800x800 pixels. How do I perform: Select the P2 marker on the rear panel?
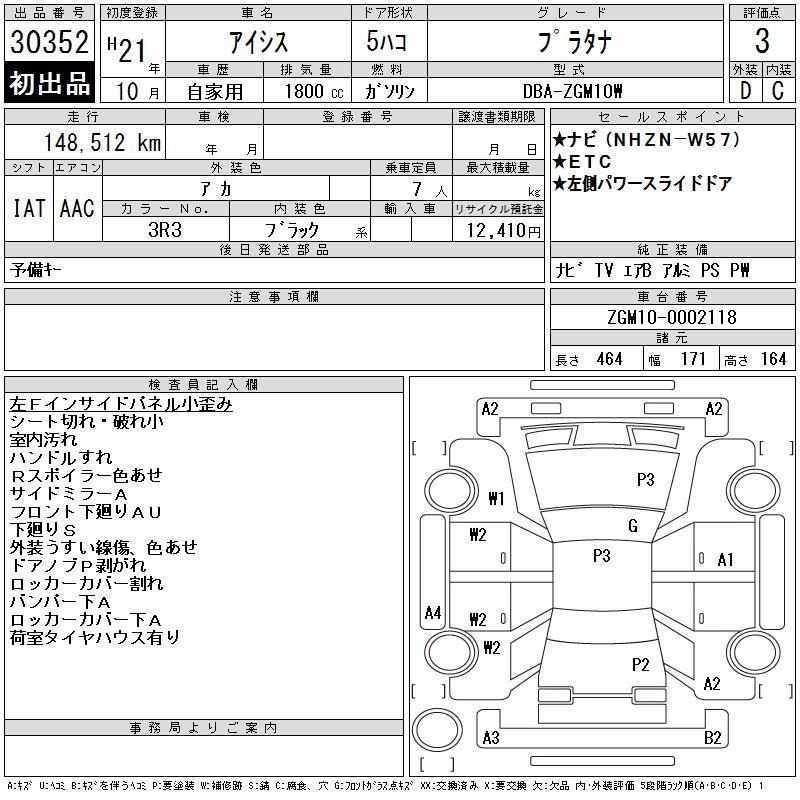coord(641,664)
